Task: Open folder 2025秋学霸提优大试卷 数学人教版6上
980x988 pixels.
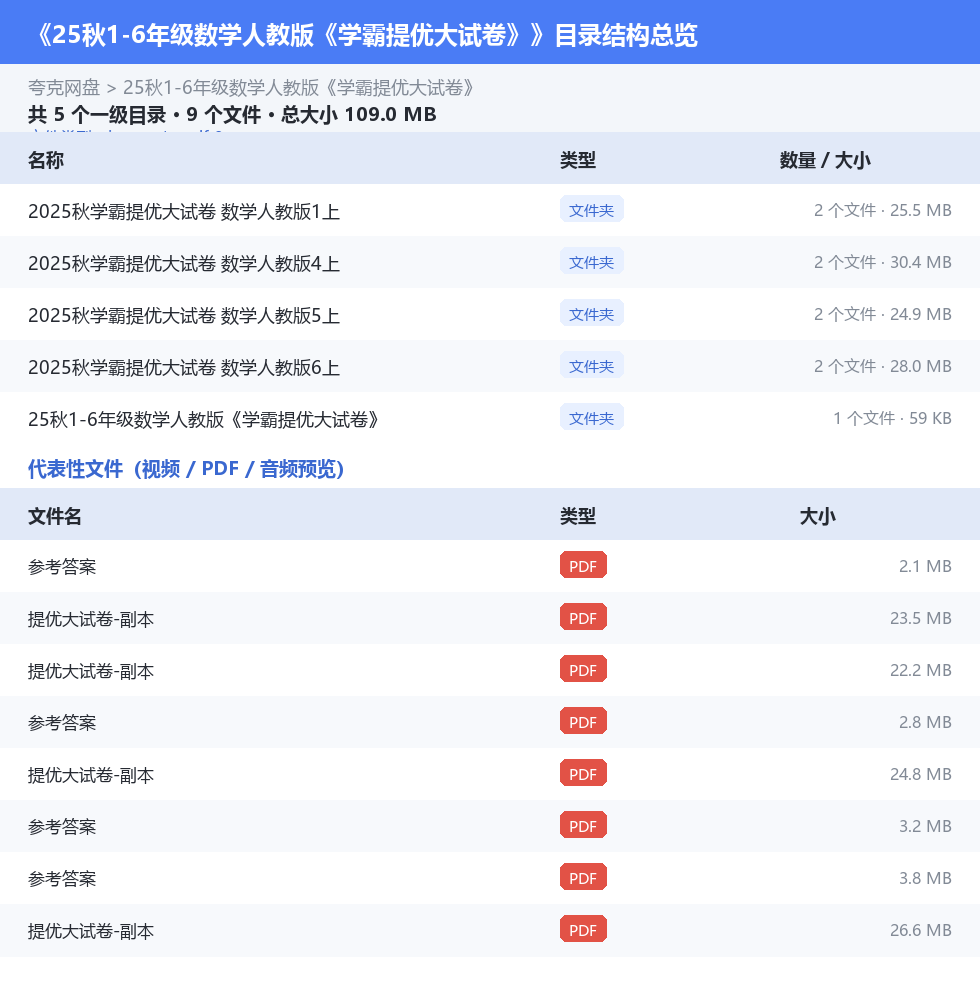Action: (183, 367)
